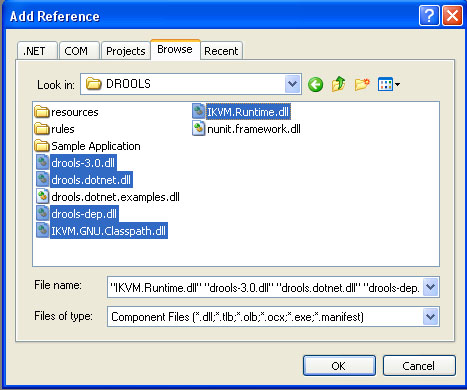This screenshot has width=467, height=390.
Task: Select the Browse tab
Action: tap(175, 49)
